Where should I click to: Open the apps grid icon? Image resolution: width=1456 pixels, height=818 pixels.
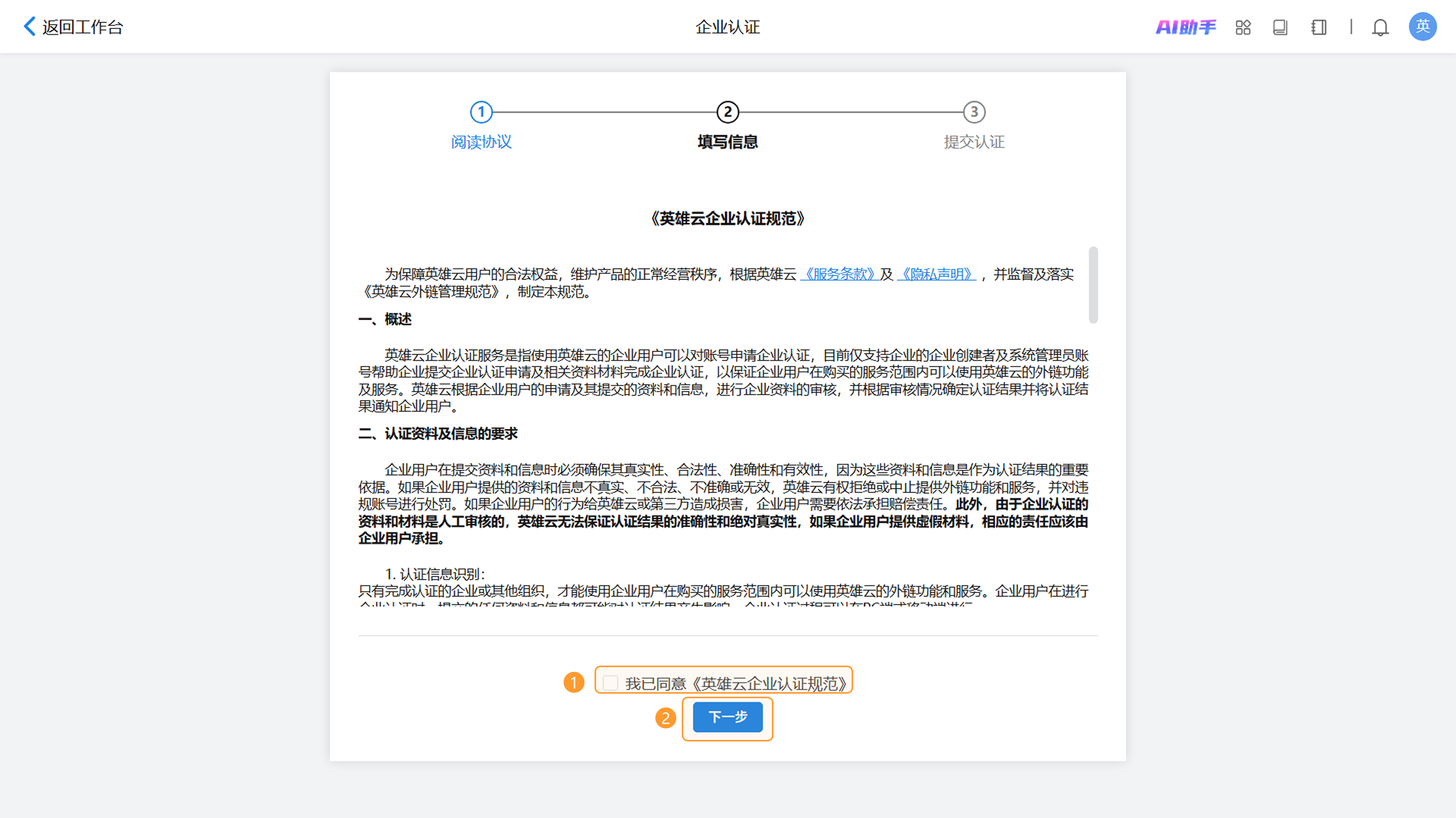tap(1243, 27)
